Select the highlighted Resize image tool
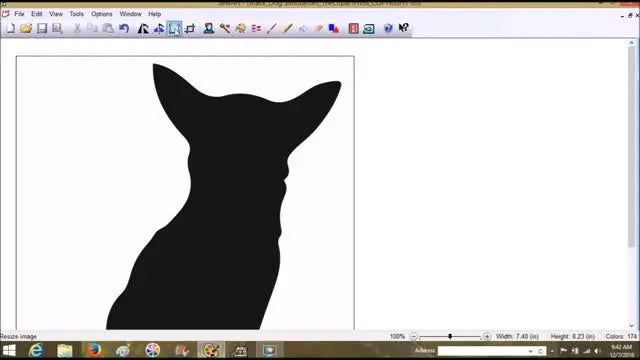 174,29
